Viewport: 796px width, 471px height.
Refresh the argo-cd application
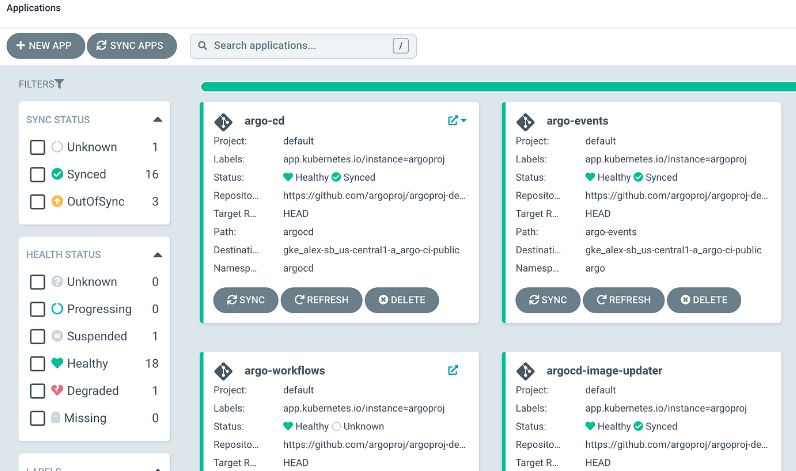pyautogui.click(x=321, y=300)
